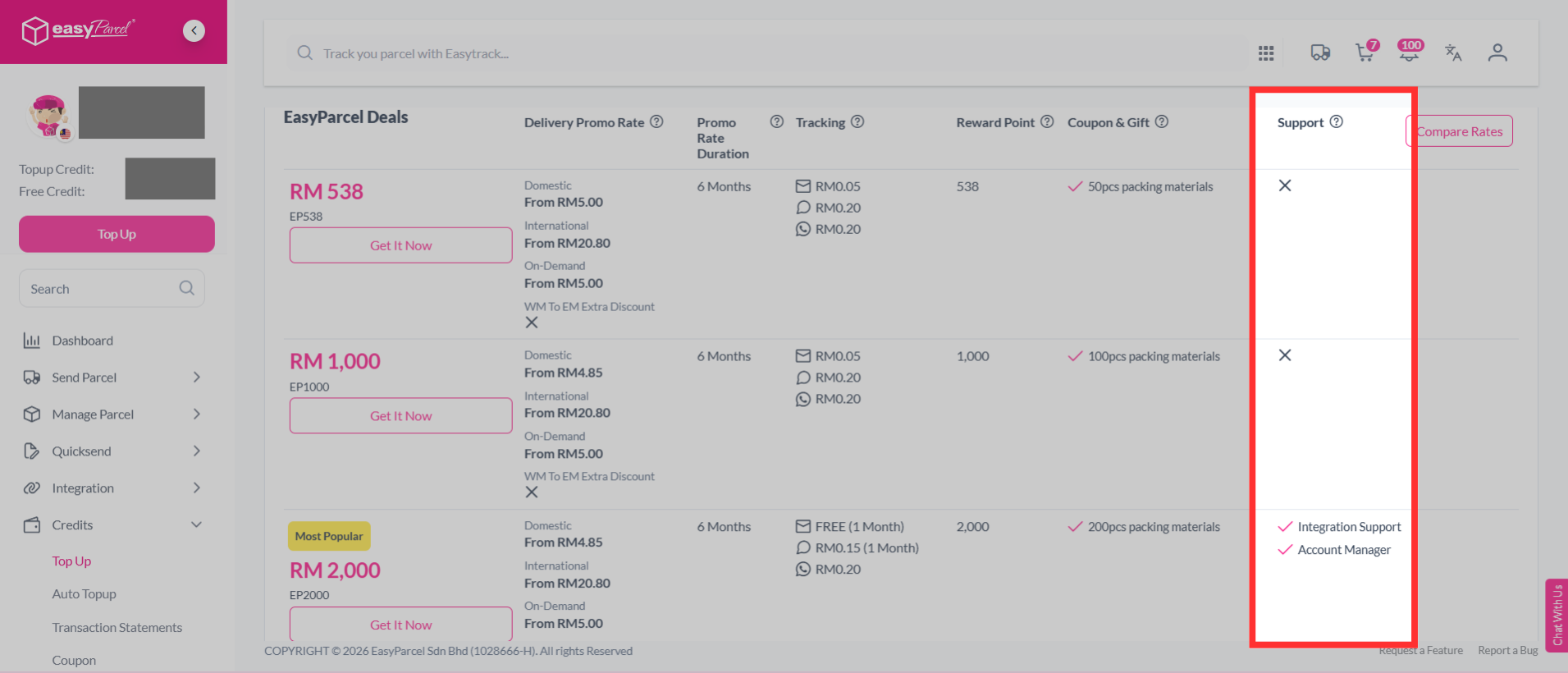Viewport: 1568px width, 673px height.
Task: Show help for Support column
Action: click(1337, 121)
